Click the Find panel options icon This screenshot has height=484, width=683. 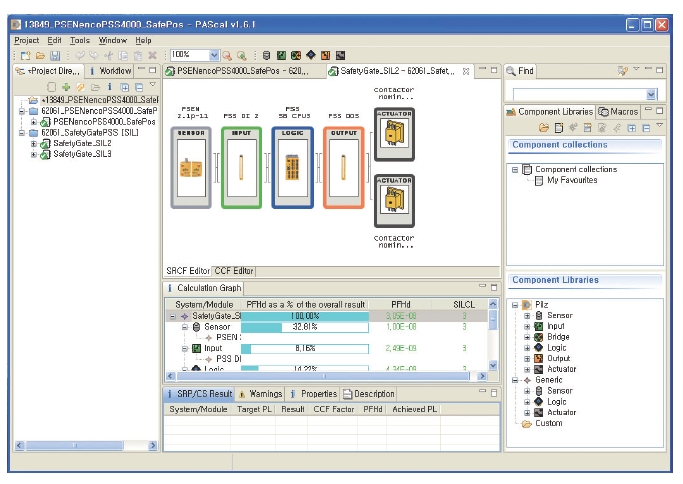pos(622,71)
